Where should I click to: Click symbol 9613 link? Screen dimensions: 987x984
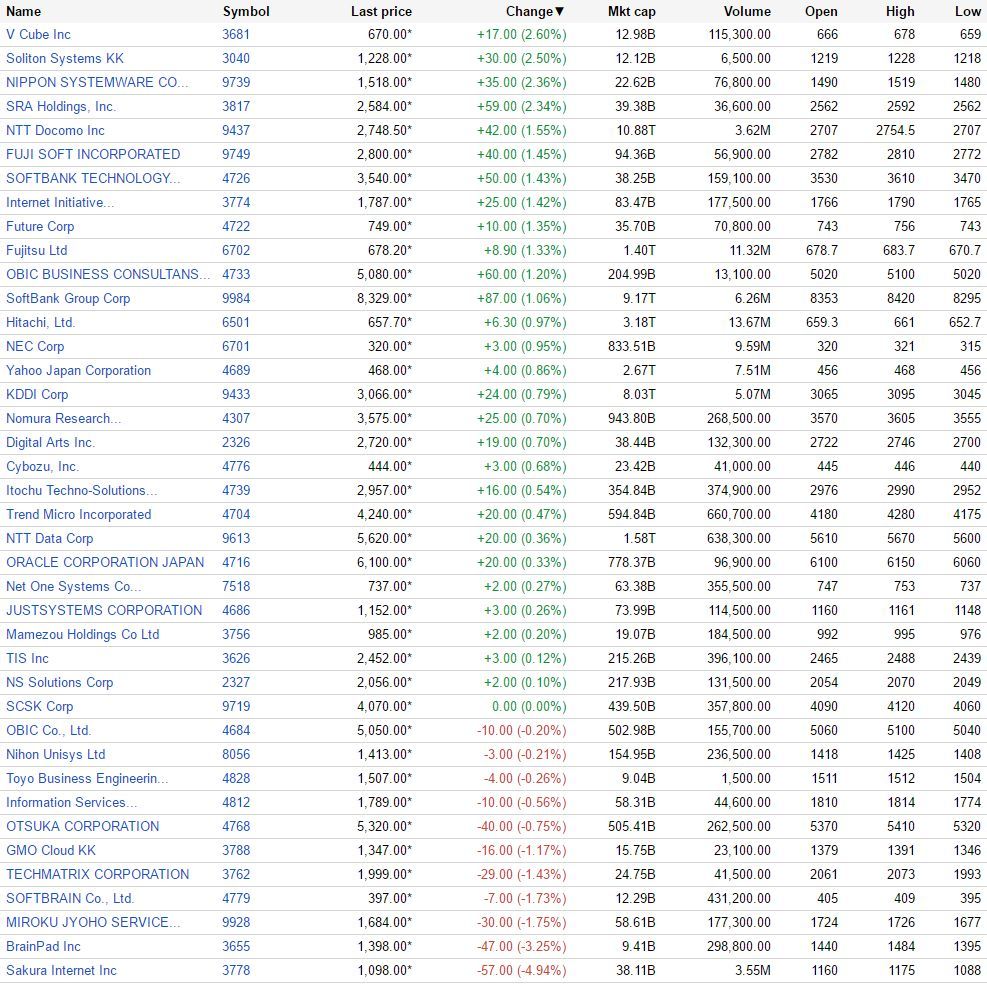click(x=236, y=538)
